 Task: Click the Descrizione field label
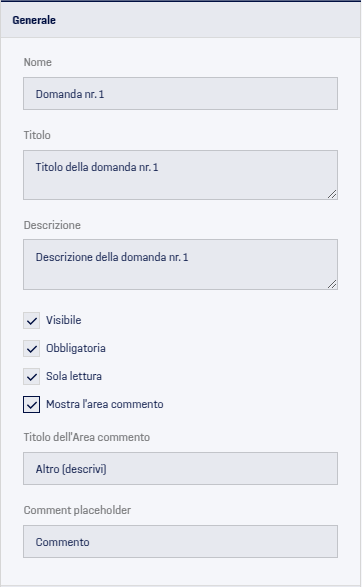click(x=52, y=225)
